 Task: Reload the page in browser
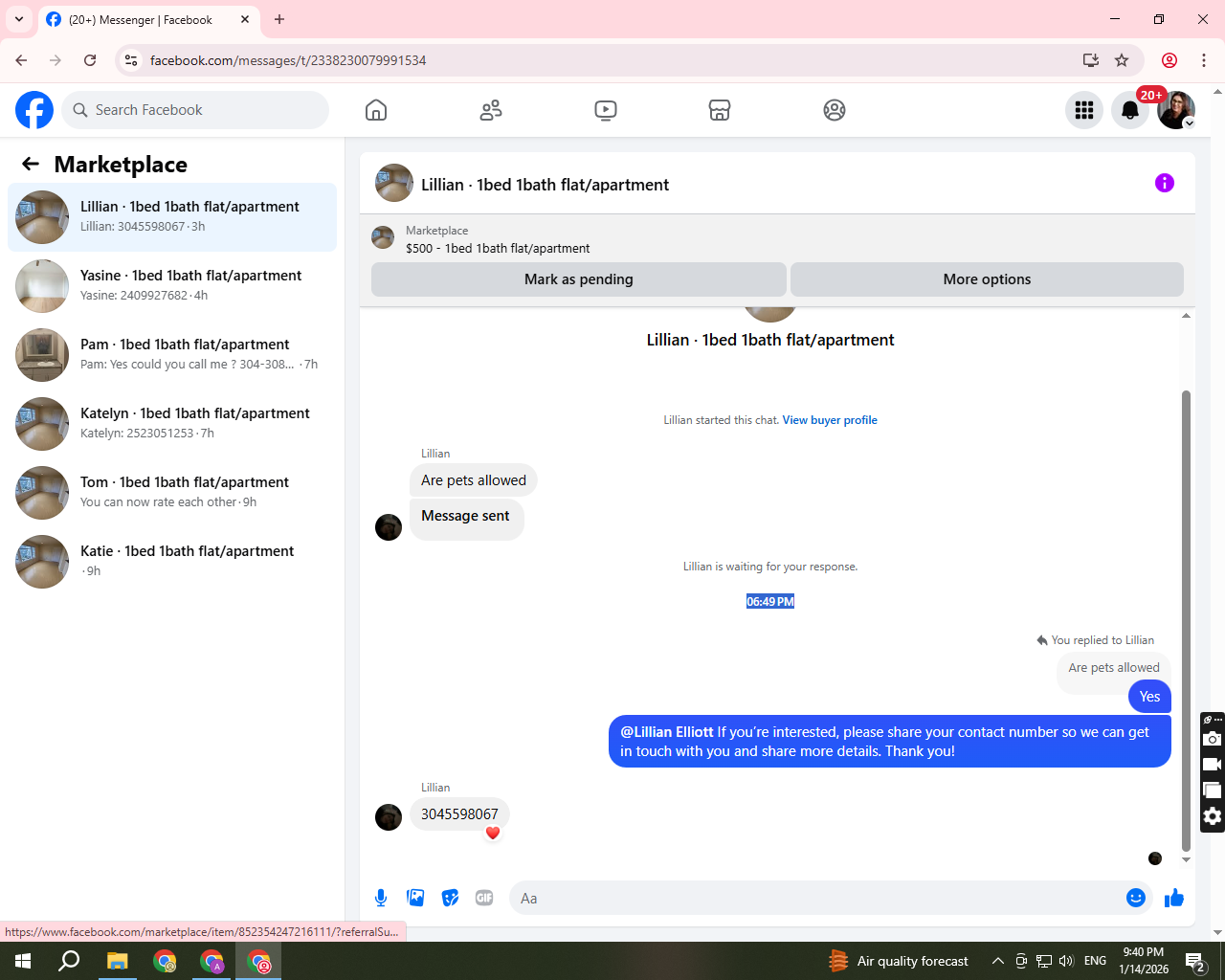point(90,60)
